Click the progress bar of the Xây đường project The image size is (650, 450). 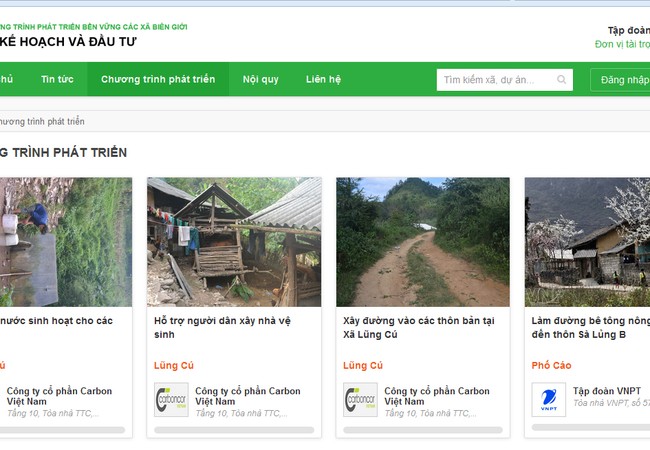(x=423, y=430)
